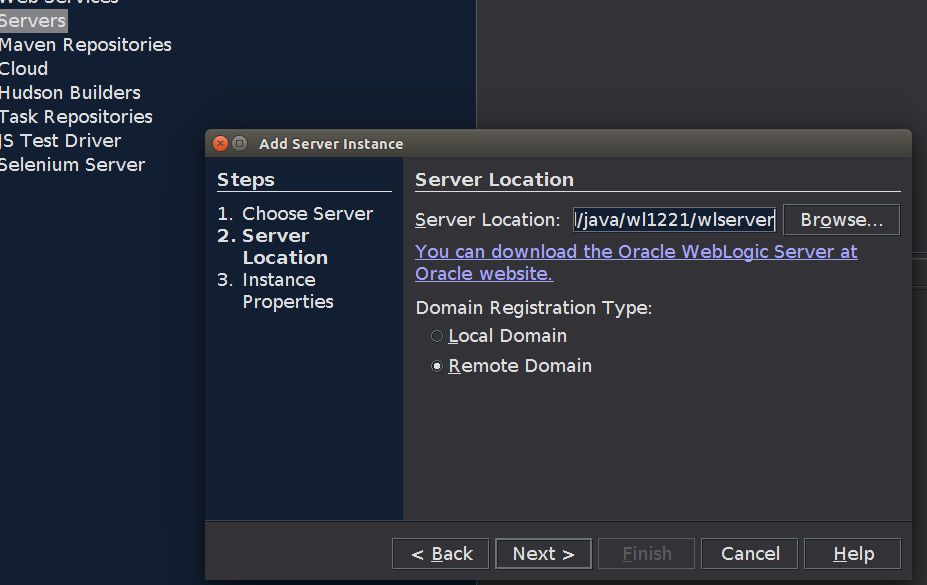Click 'Server Location' step two text
The width and height of the screenshot is (927, 585).
tap(285, 246)
